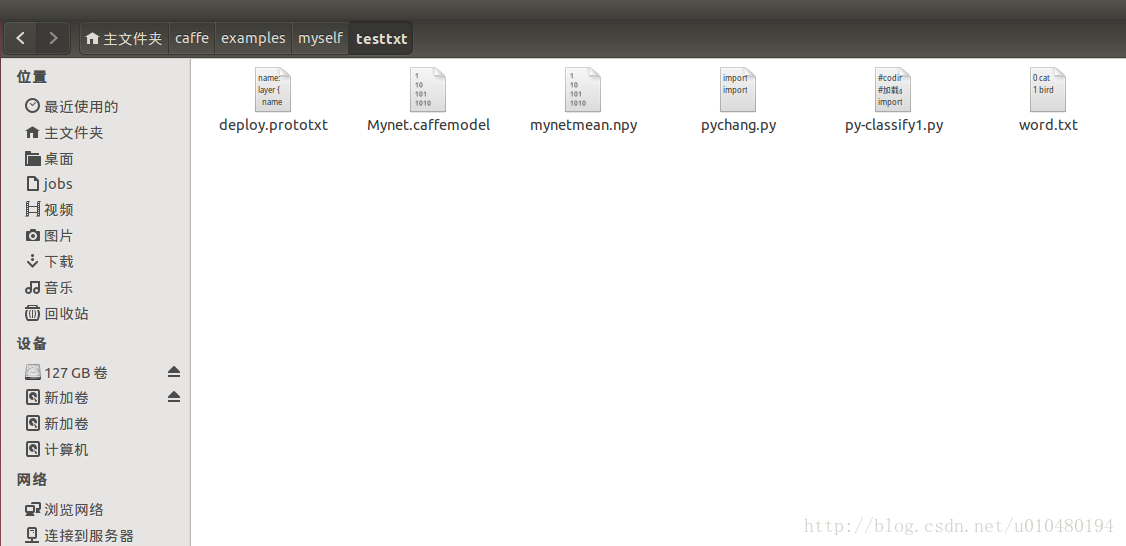The height and width of the screenshot is (546, 1126).
Task: Navigate to caffe in the path bar
Action: point(192,38)
